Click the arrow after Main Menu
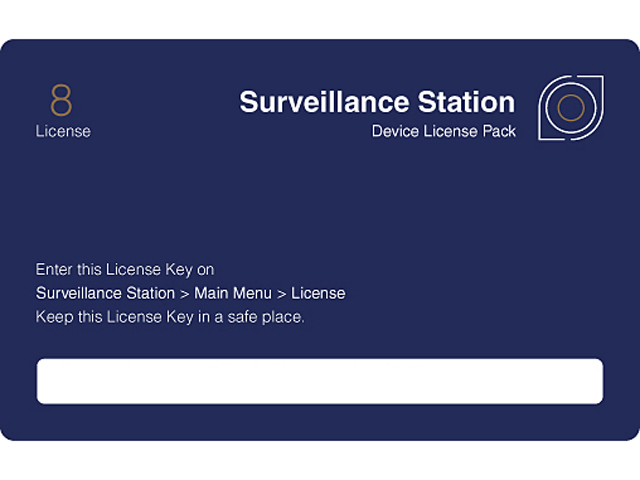640x480 pixels. coord(281,293)
